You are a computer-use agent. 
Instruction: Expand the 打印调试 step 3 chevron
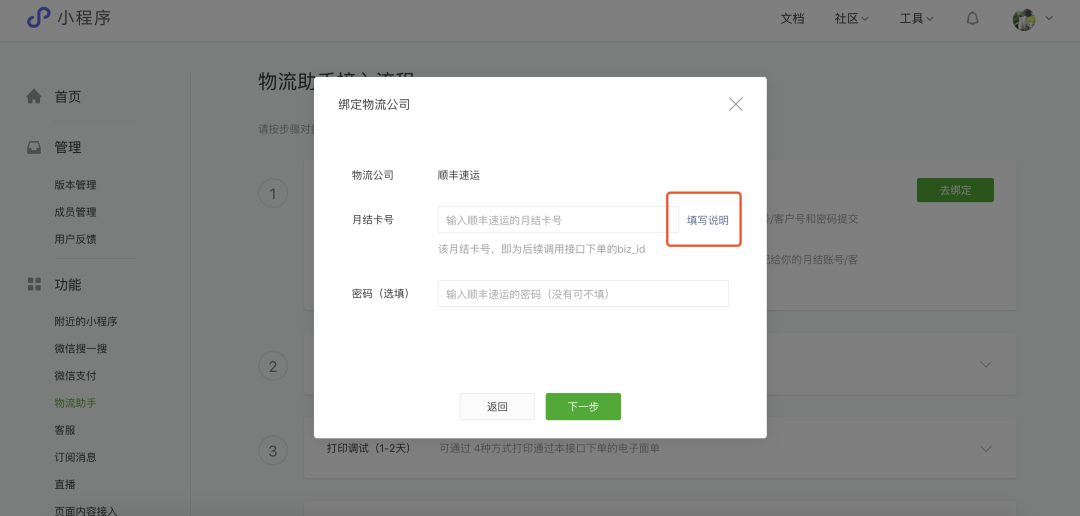click(x=986, y=448)
